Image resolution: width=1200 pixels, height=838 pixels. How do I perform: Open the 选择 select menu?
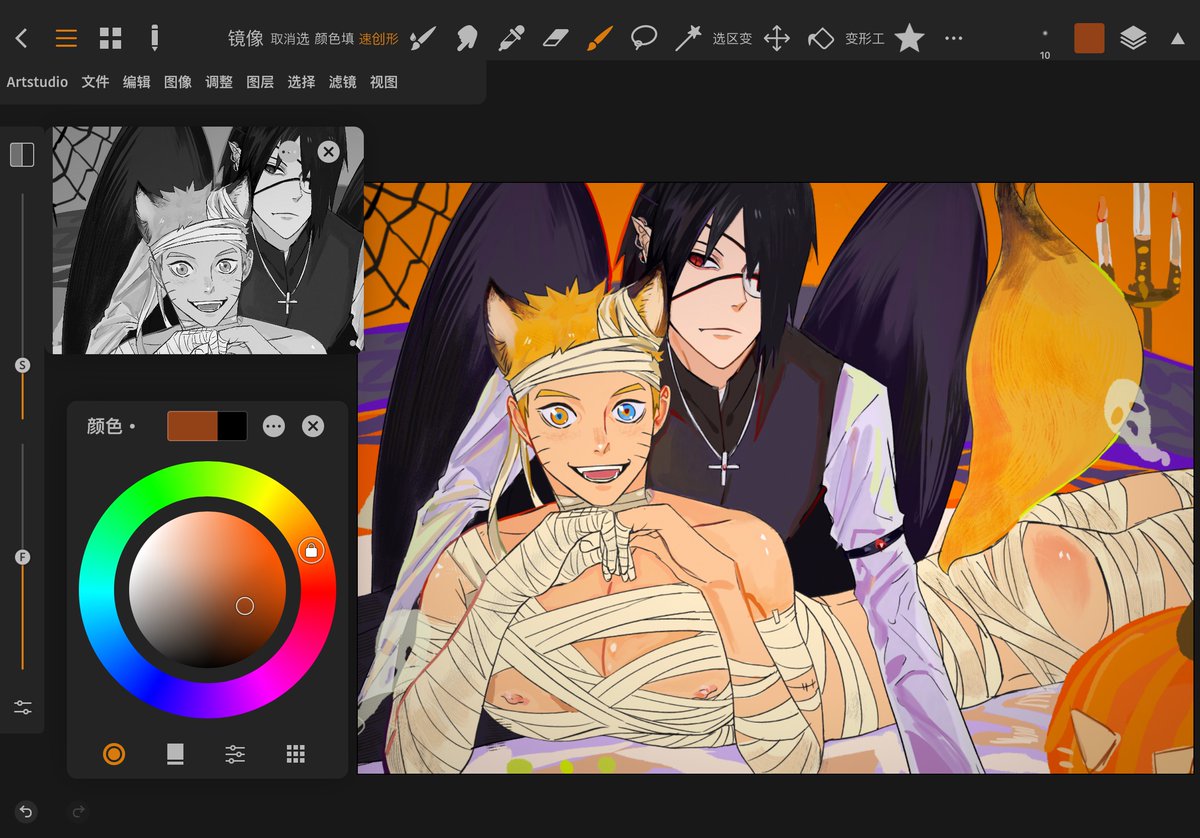click(301, 82)
